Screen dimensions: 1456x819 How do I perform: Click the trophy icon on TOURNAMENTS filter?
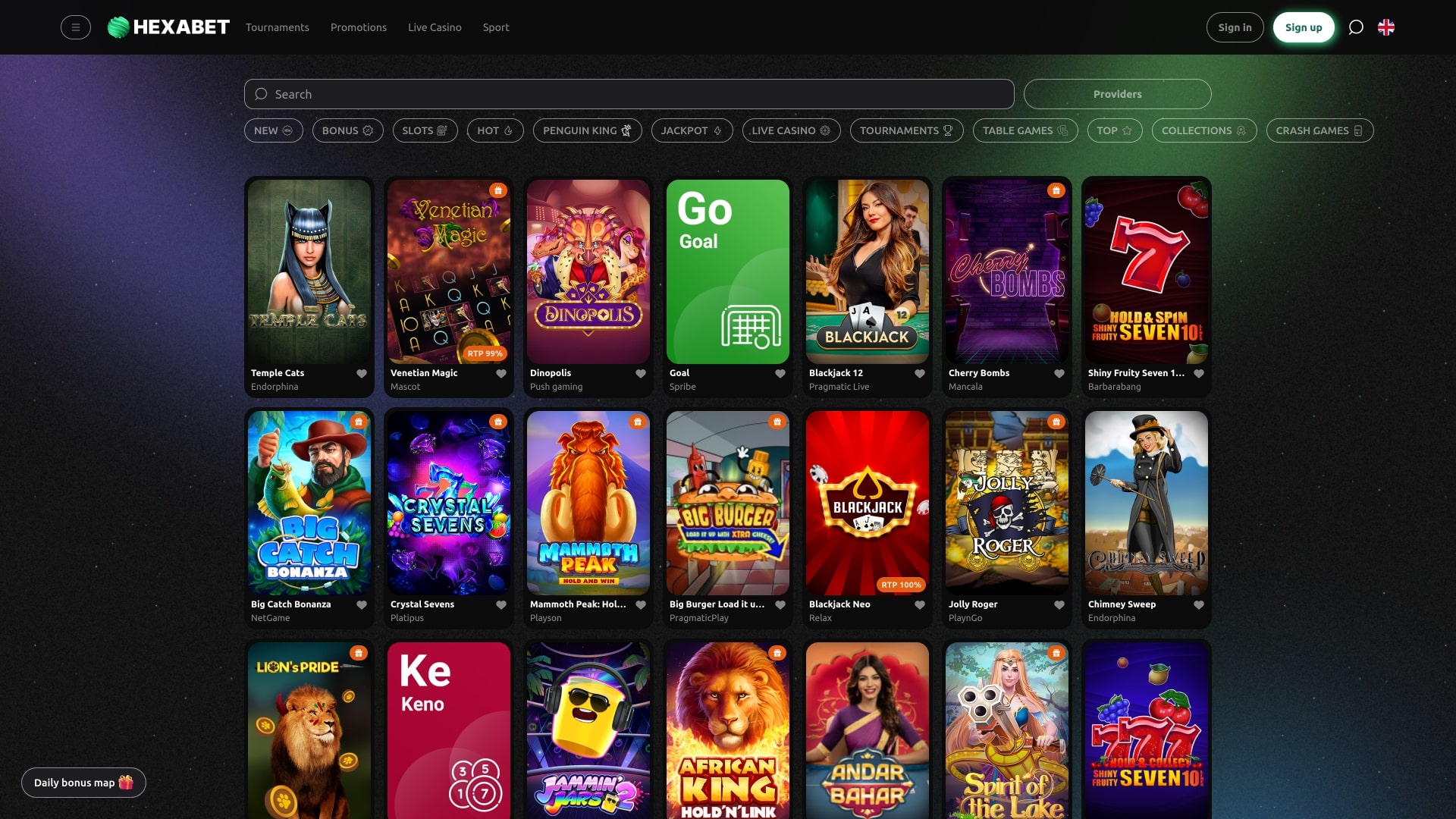coord(948,130)
